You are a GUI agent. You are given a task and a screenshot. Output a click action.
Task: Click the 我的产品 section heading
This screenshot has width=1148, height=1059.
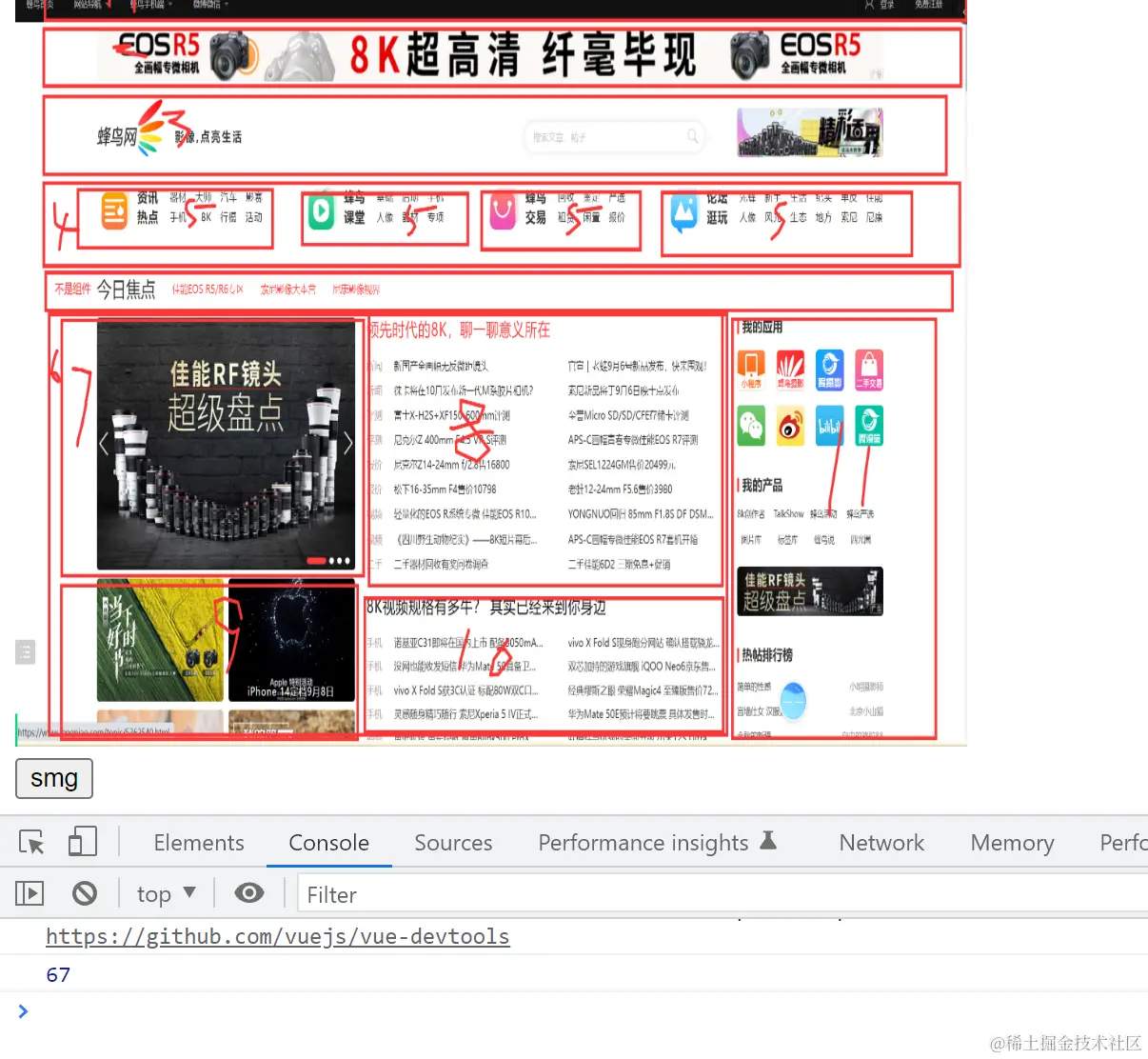pos(762,486)
